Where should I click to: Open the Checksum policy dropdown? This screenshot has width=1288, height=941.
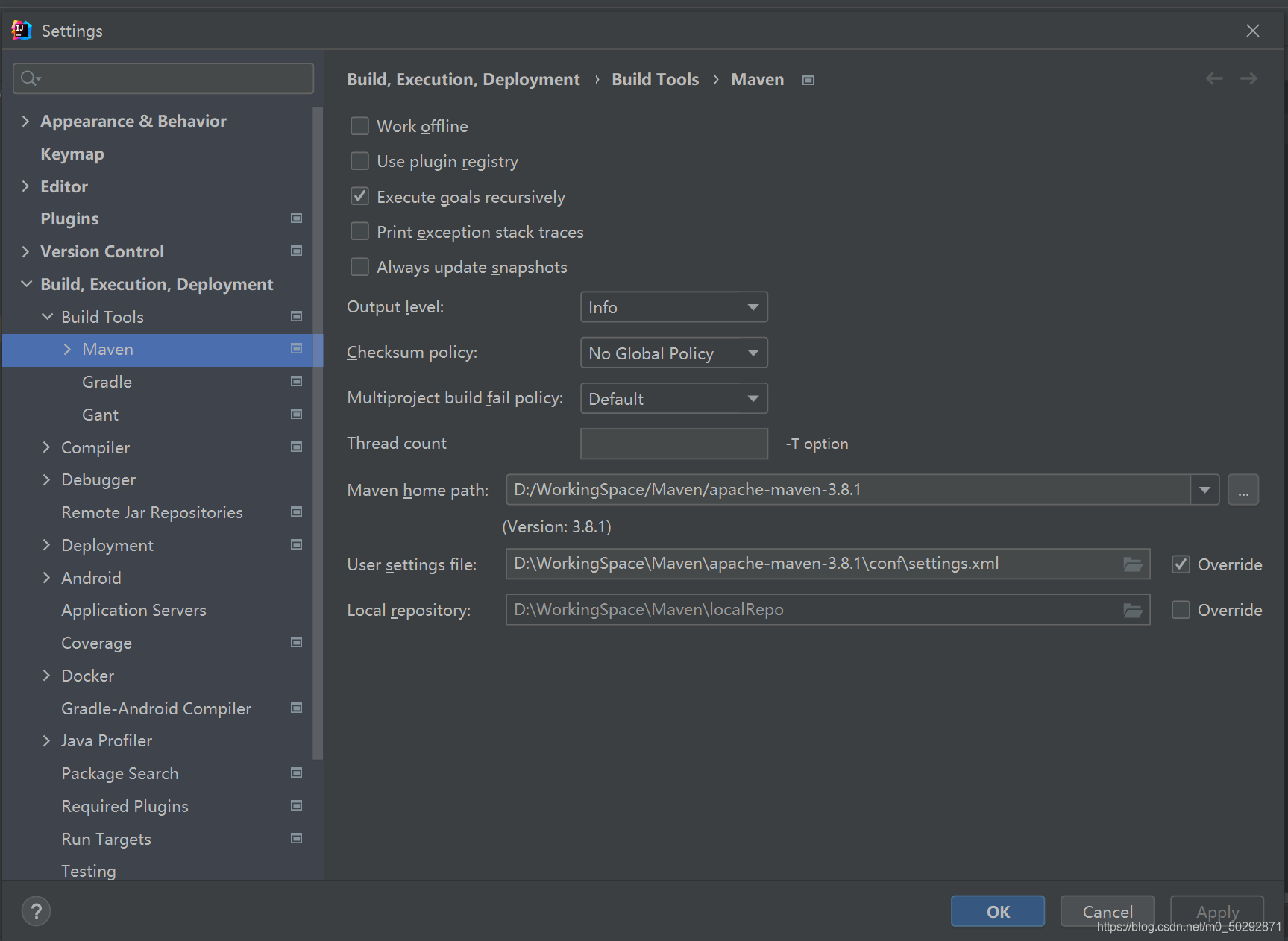[674, 353]
